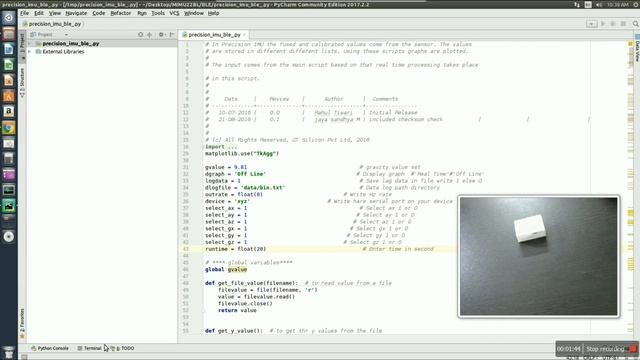Toggle the Favorites side tool tab
Screen dimensions: 640x360
(x=22, y=324)
